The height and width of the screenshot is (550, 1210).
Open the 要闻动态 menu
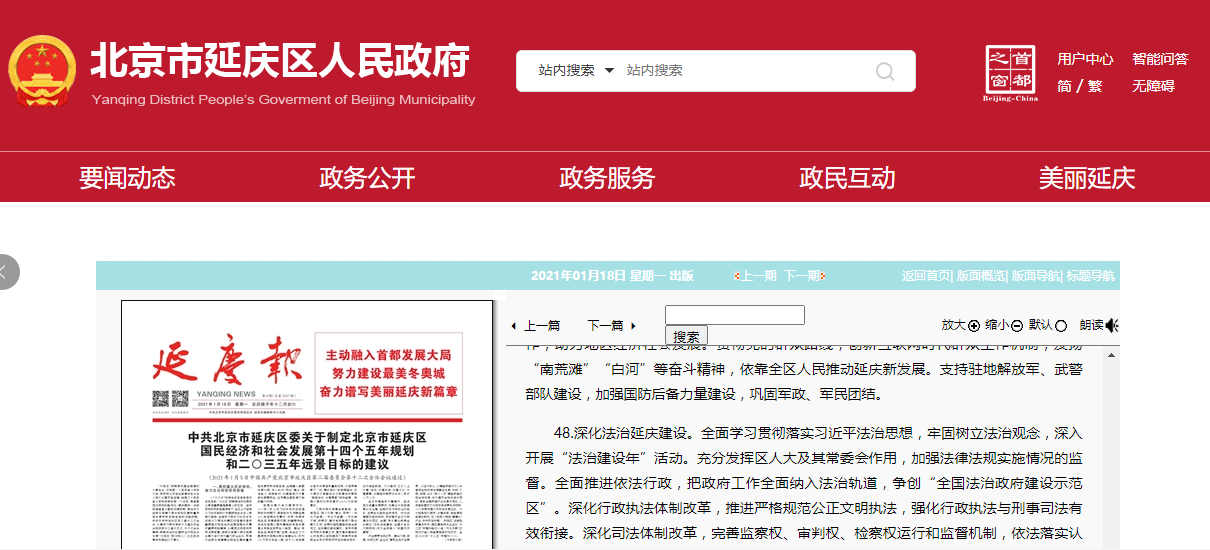[x=127, y=178]
